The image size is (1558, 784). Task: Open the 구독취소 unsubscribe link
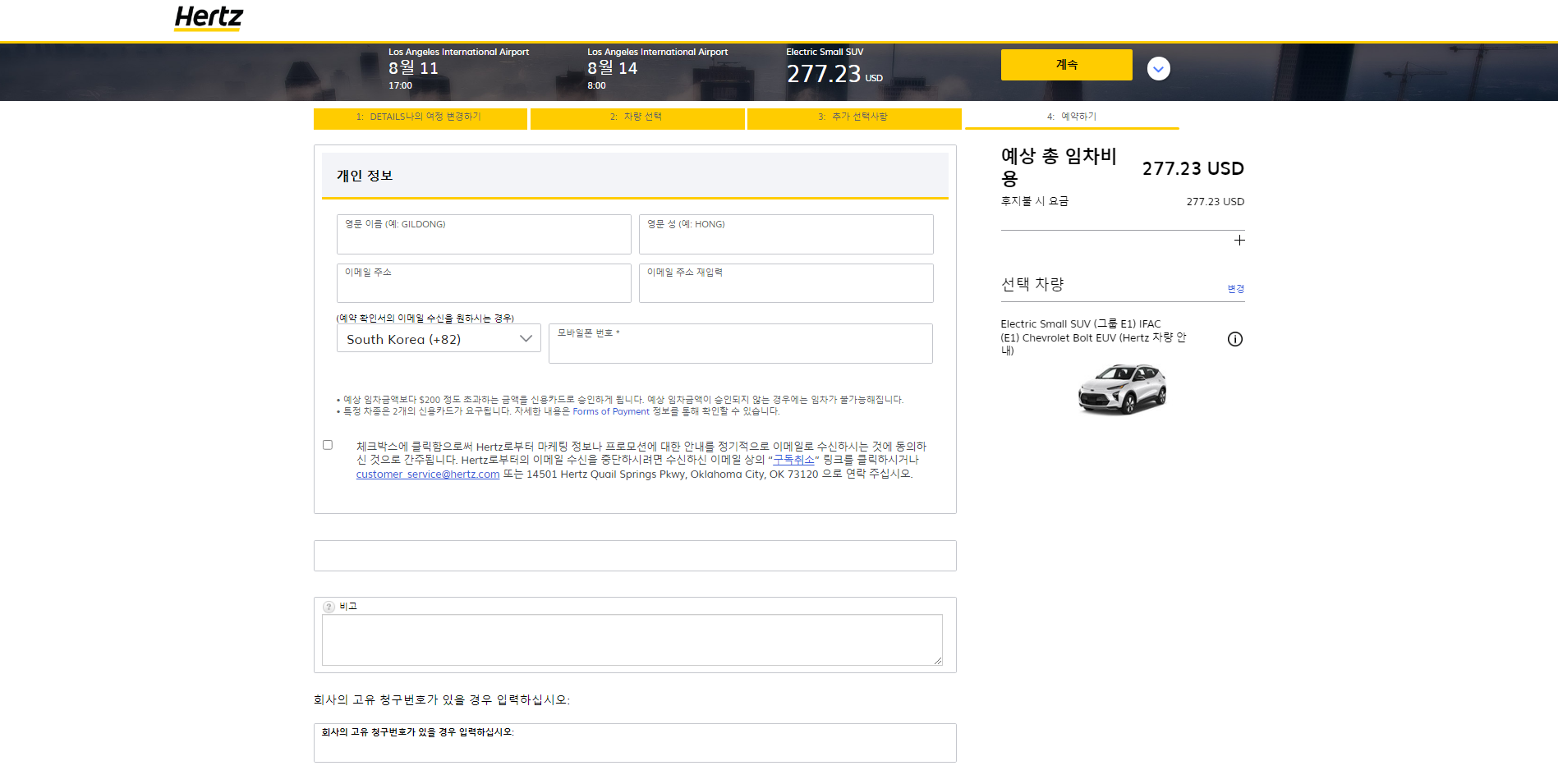[x=793, y=460]
